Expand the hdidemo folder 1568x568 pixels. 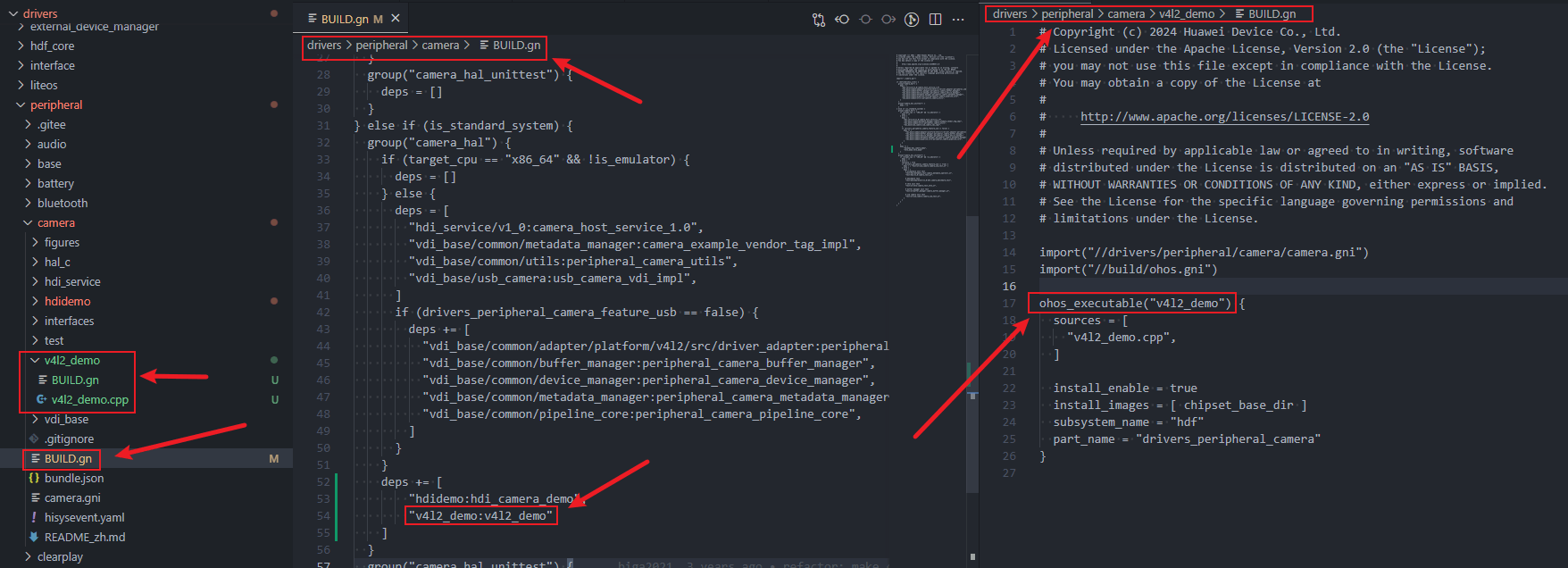click(35, 301)
